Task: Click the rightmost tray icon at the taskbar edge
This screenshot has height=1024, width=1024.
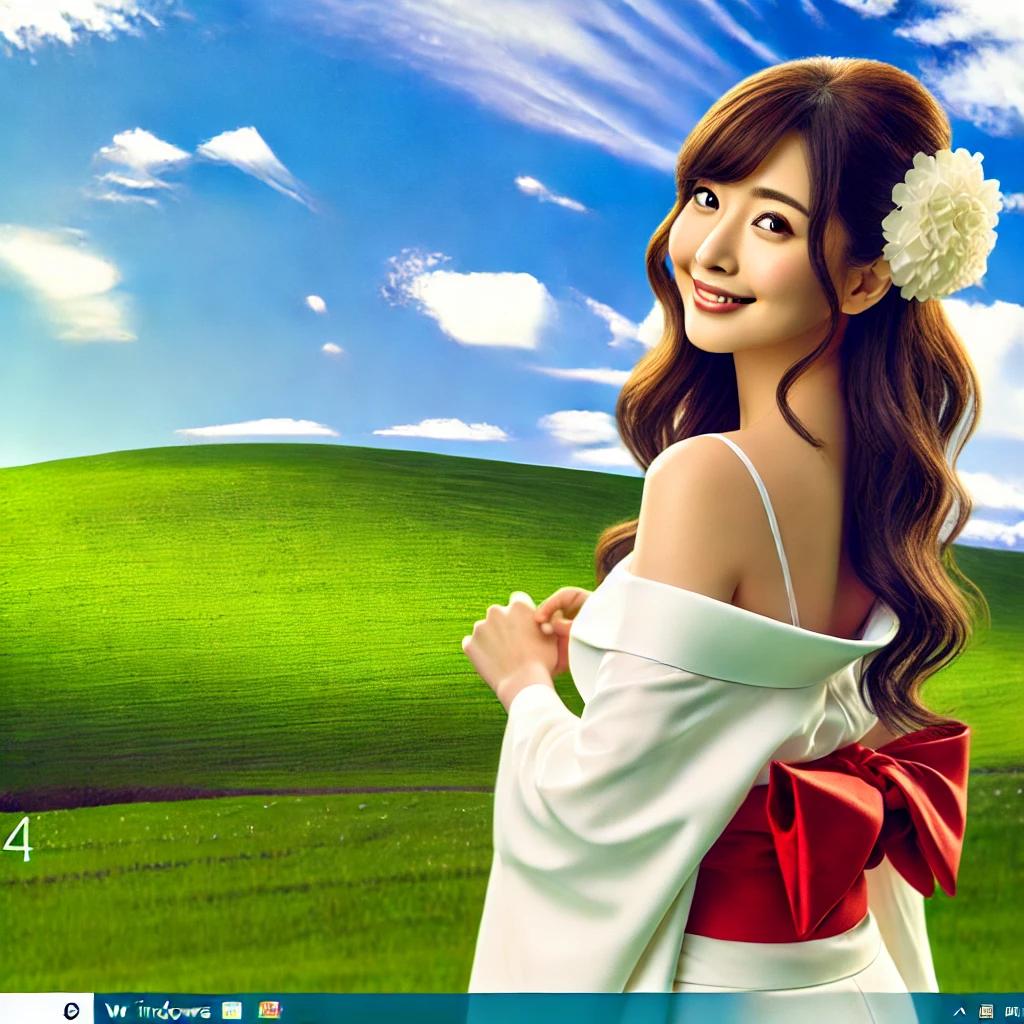Action: coord(1014,1012)
